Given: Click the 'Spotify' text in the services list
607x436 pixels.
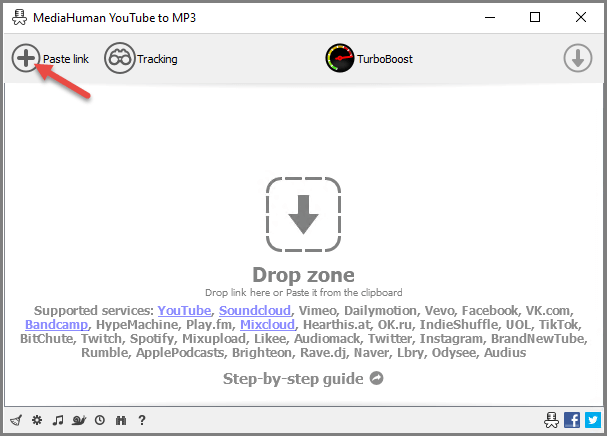Looking at the screenshot, I should pos(152,339).
